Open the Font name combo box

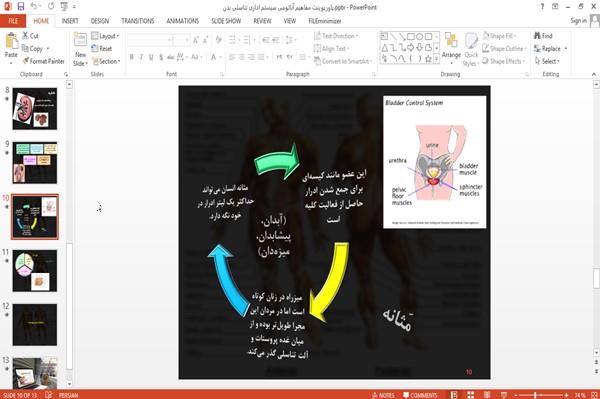149,40
